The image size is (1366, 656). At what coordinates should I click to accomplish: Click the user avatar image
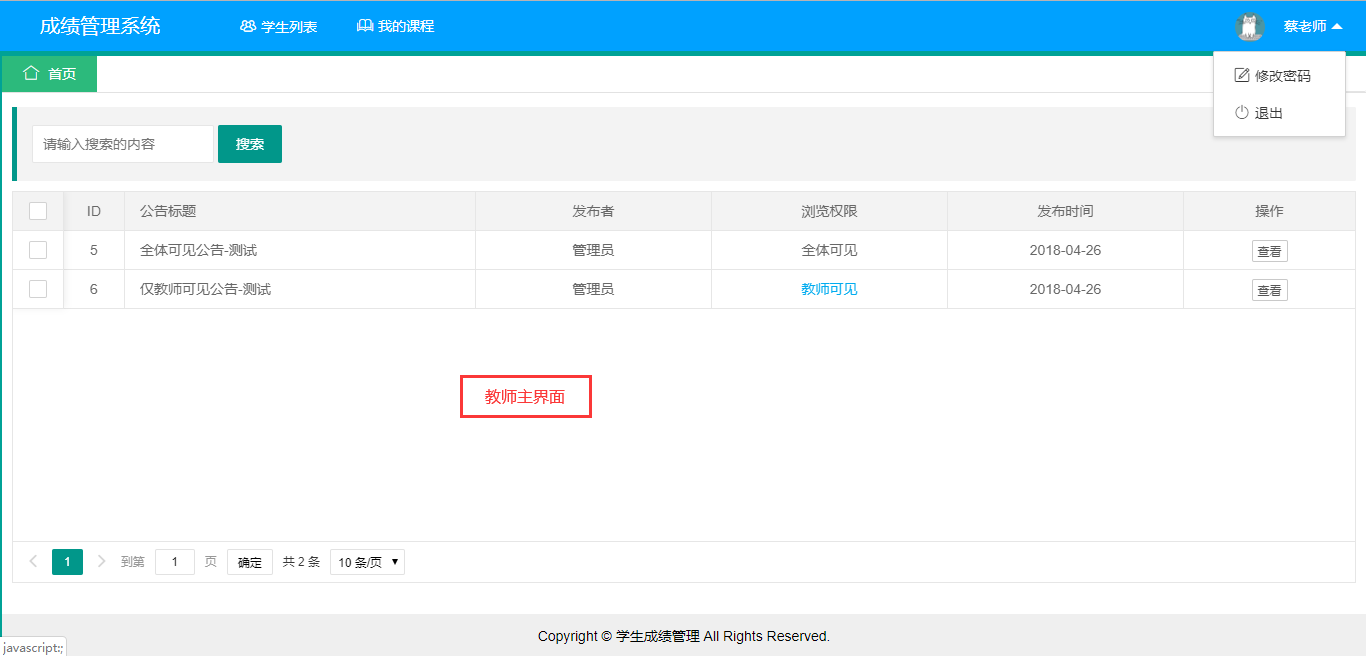1250,26
